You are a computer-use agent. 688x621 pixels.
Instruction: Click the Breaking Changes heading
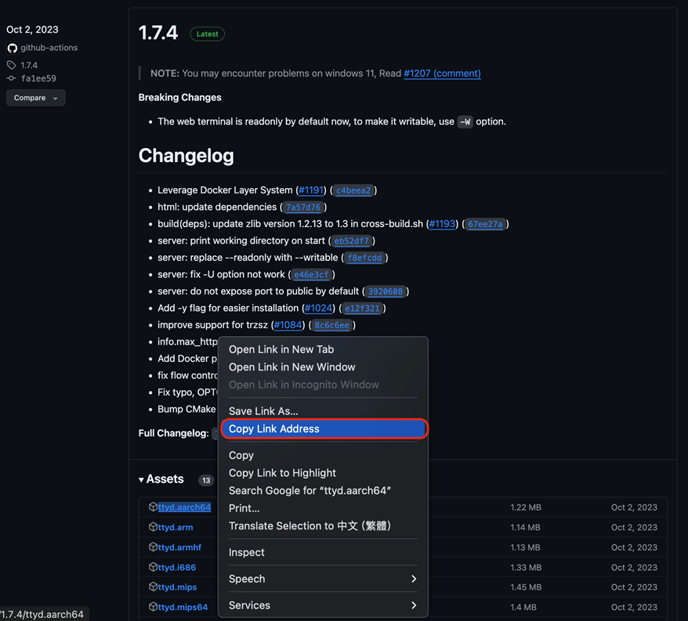(180, 97)
